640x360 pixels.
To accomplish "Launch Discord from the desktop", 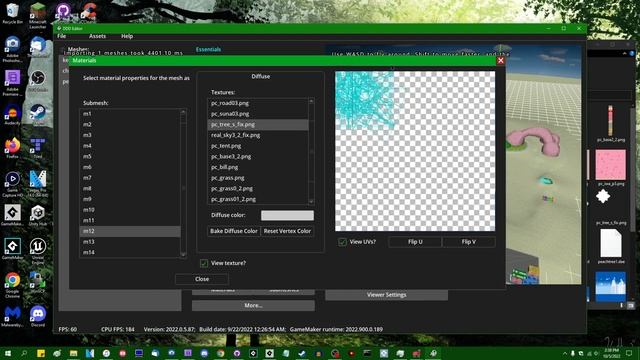I will point(38,316).
